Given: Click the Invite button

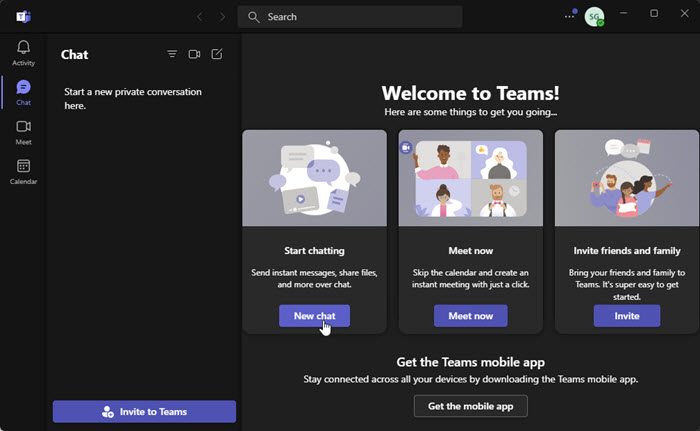Looking at the screenshot, I should click(x=627, y=316).
